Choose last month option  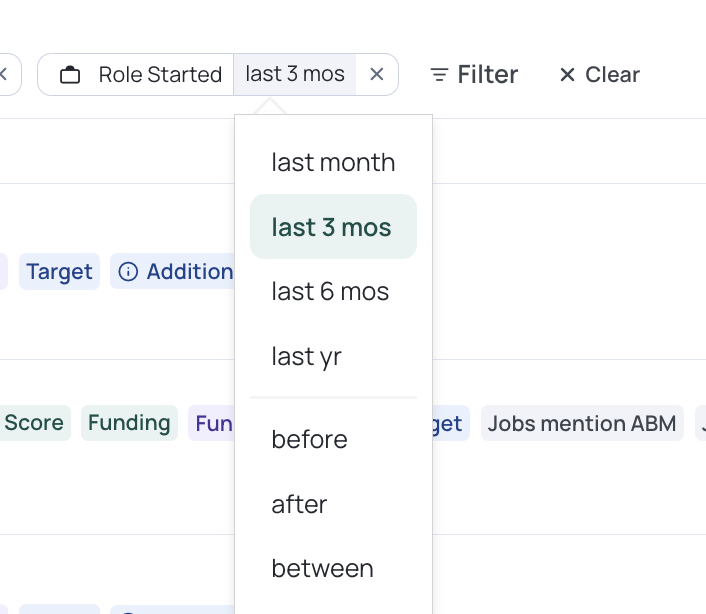click(333, 162)
